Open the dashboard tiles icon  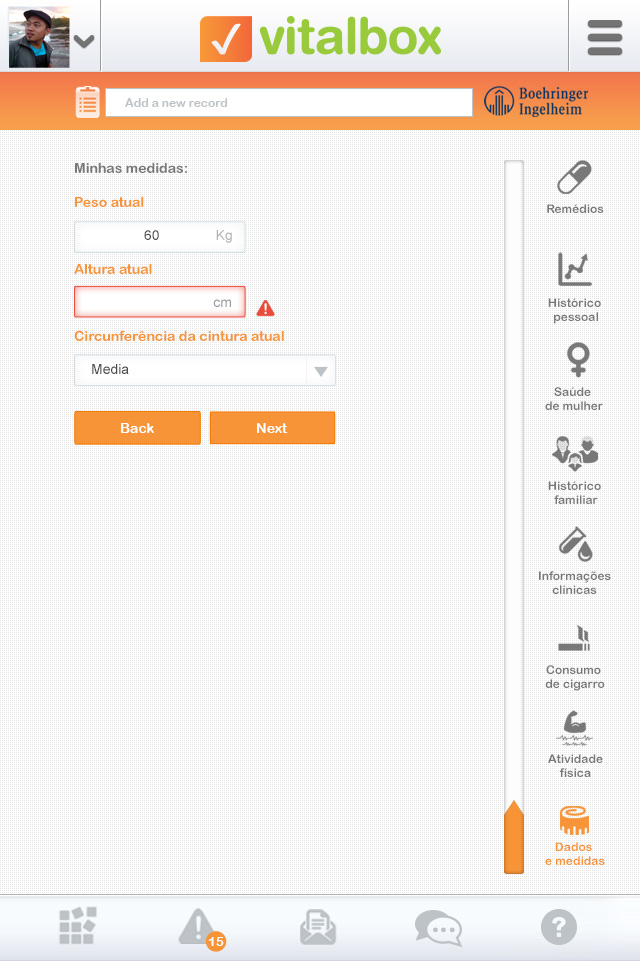(78, 927)
